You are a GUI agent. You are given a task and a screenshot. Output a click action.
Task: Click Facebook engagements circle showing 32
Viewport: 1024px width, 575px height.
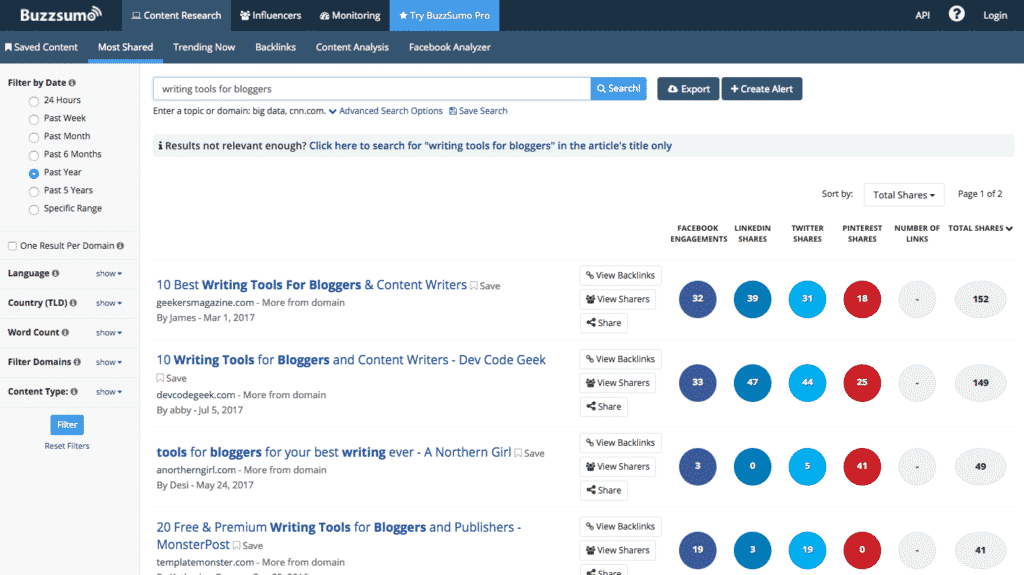pos(697,299)
